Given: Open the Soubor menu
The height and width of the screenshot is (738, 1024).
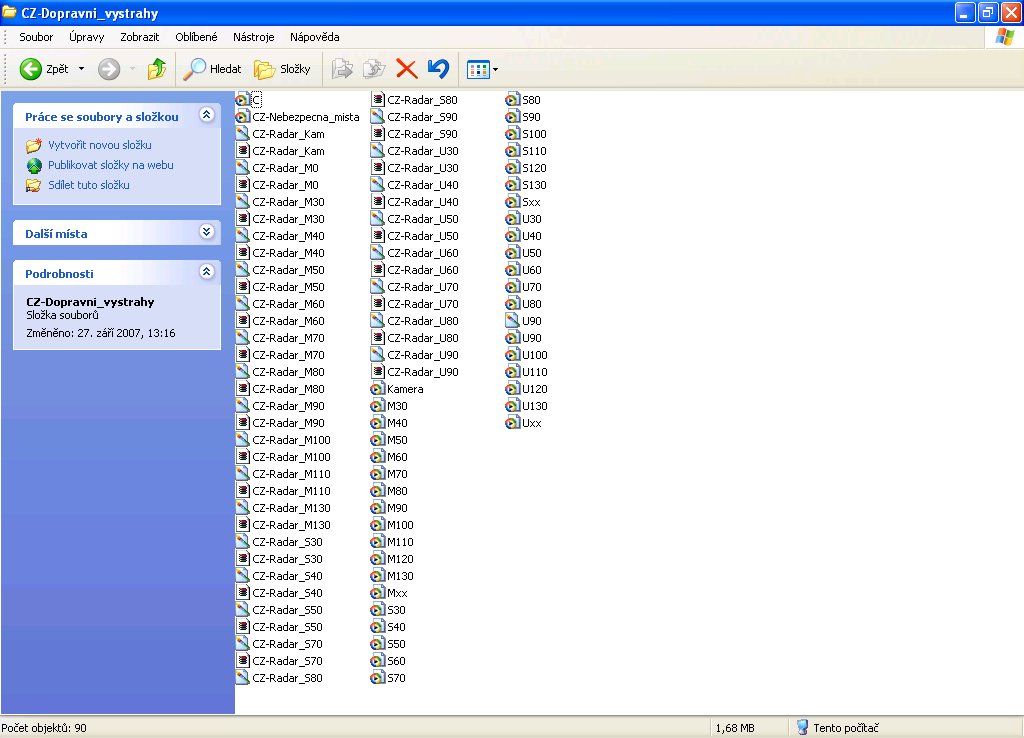Looking at the screenshot, I should click(36, 37).
